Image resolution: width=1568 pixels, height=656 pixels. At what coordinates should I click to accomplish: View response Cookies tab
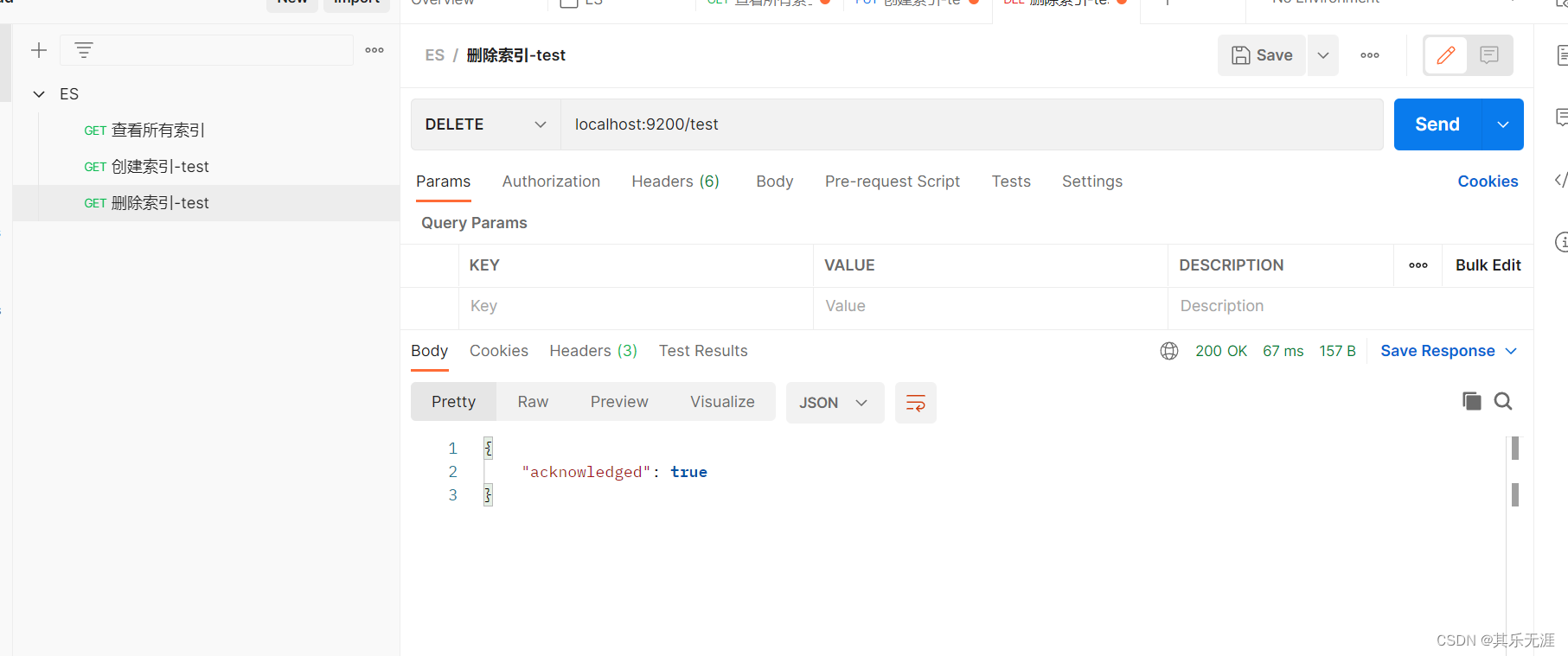(x=499, y=351)
